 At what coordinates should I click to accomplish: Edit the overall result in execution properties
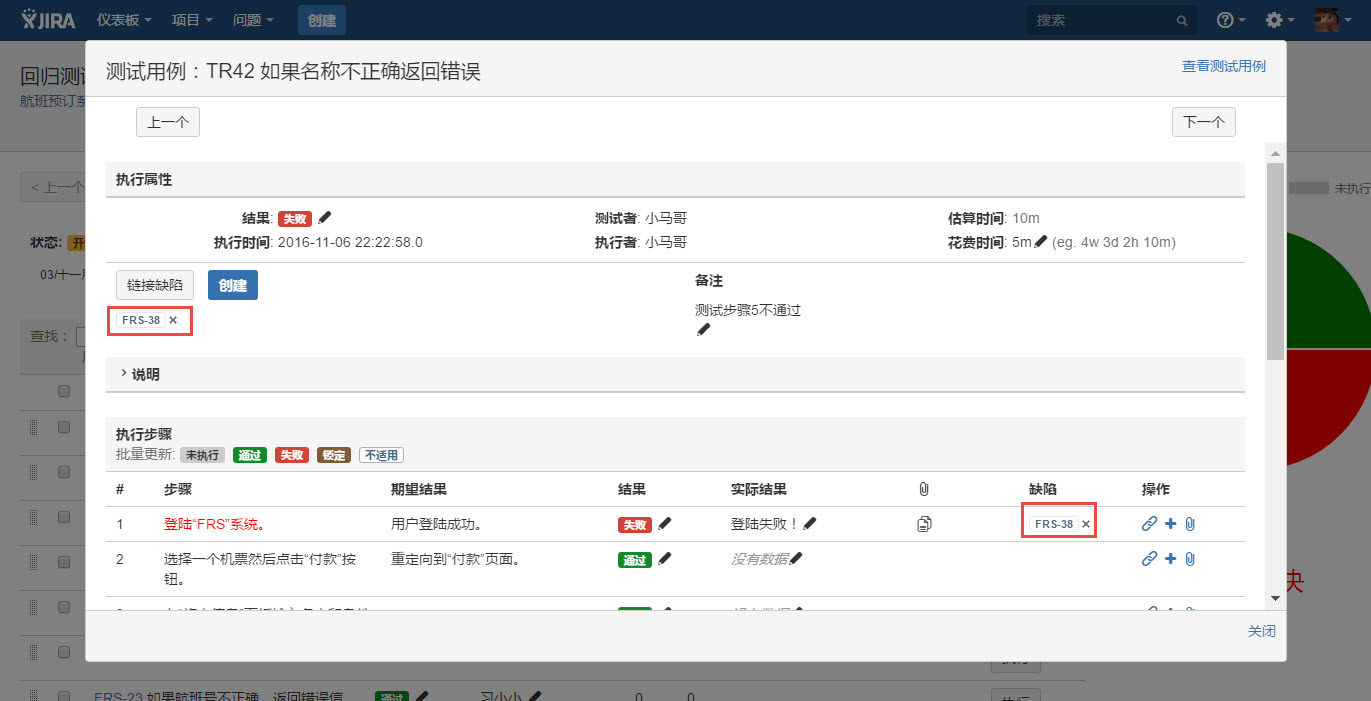[325, 217]
